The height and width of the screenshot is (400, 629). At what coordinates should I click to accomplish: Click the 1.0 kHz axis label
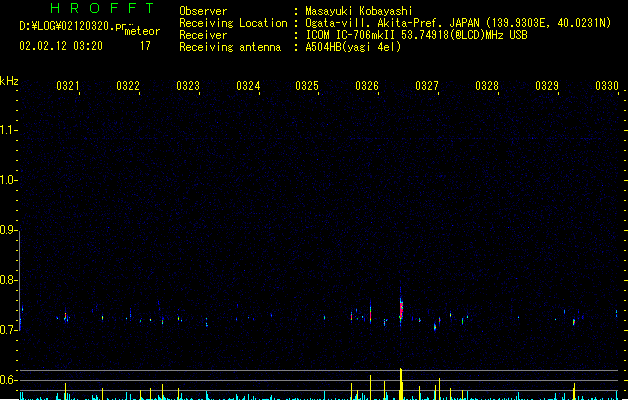click(x=8, y=180)
